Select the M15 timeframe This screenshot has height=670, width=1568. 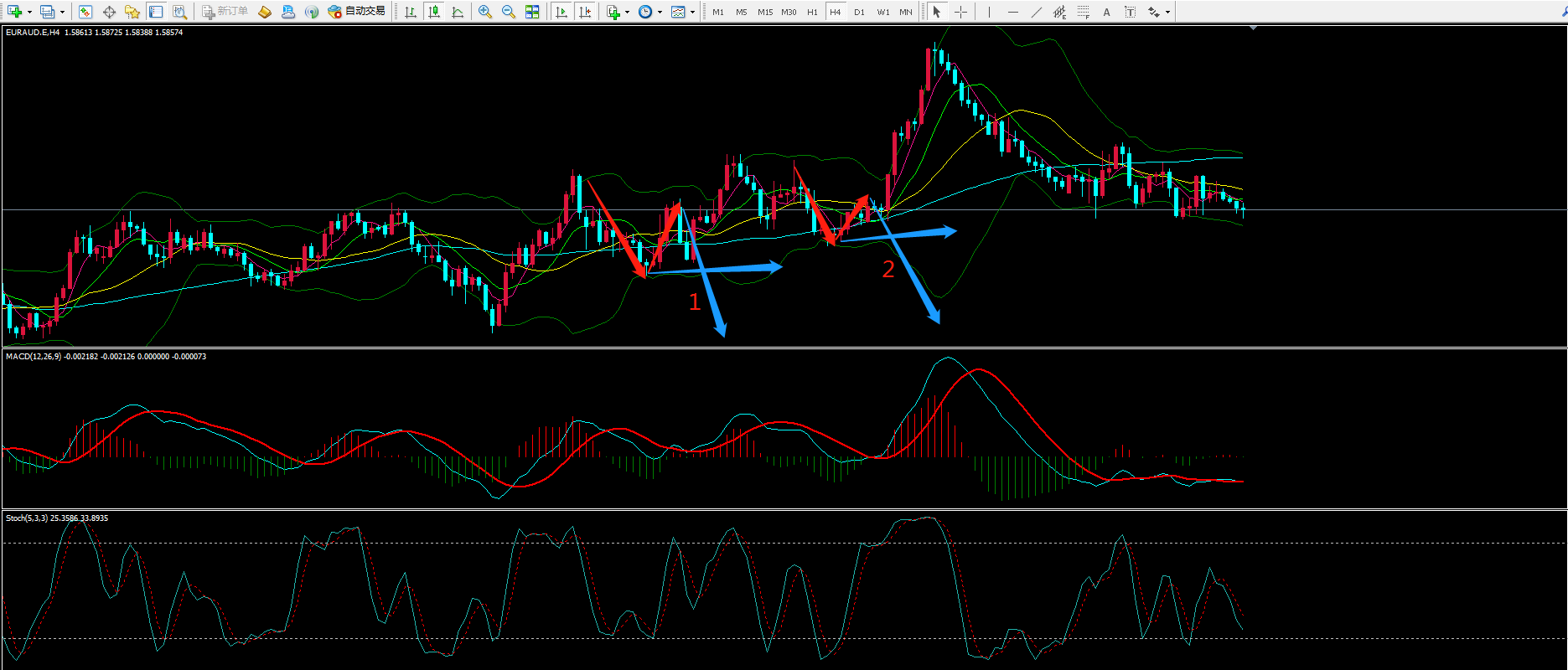pos(765,12)
